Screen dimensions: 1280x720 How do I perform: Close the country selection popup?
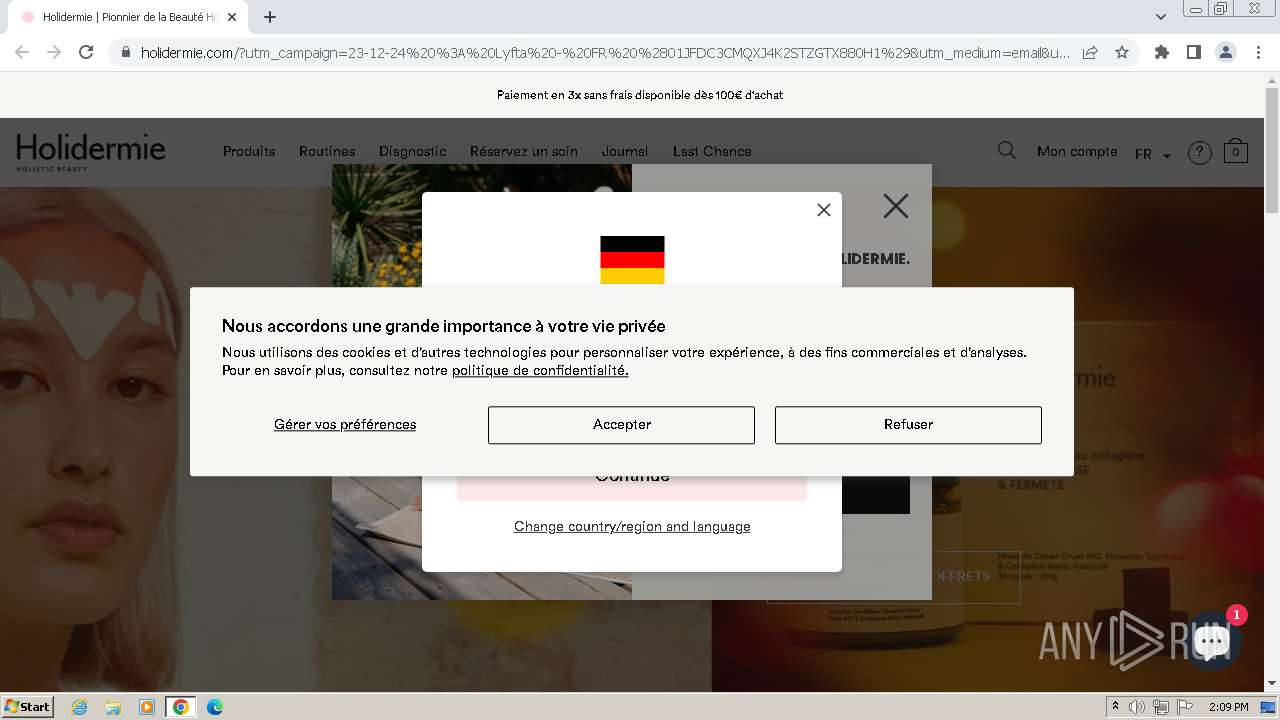pyautogui.click(x=824, y=210)
